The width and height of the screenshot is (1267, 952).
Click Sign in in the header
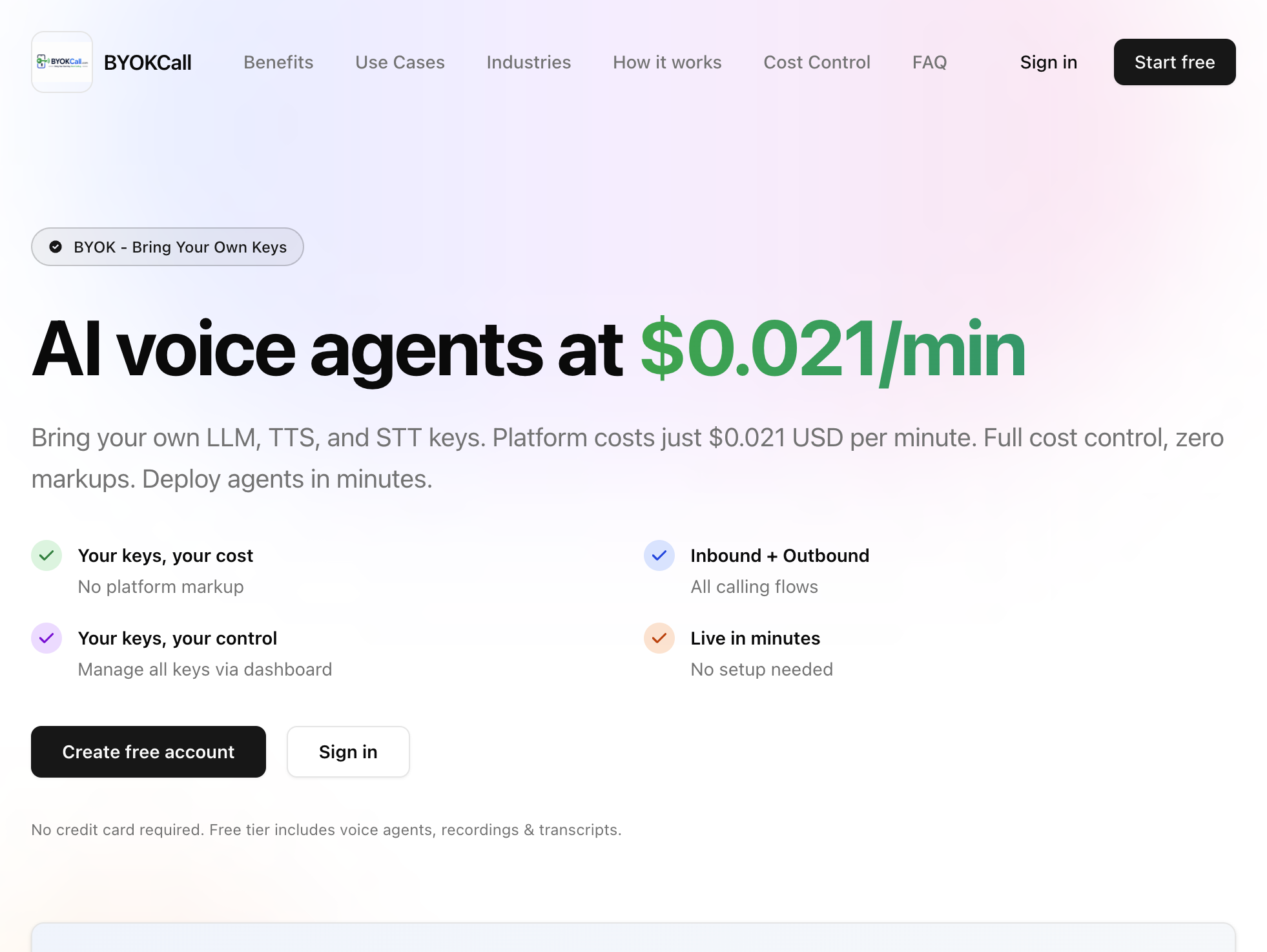point(1049,62)
